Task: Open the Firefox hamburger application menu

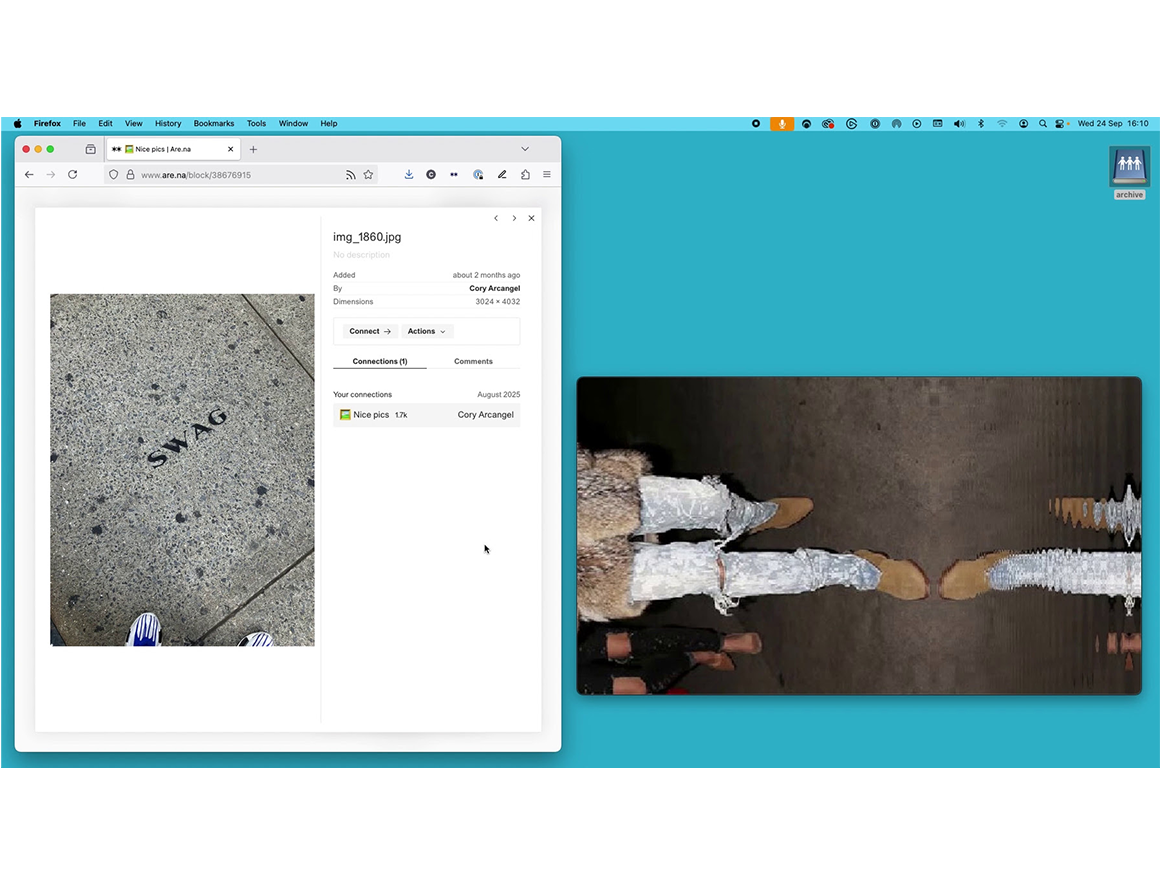Action: click(x=547, y=174)
